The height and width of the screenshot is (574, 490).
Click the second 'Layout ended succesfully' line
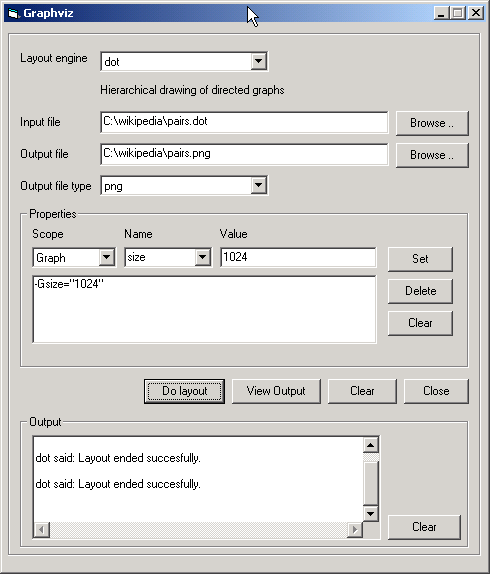pyautogui.click(x=118, y=484)
